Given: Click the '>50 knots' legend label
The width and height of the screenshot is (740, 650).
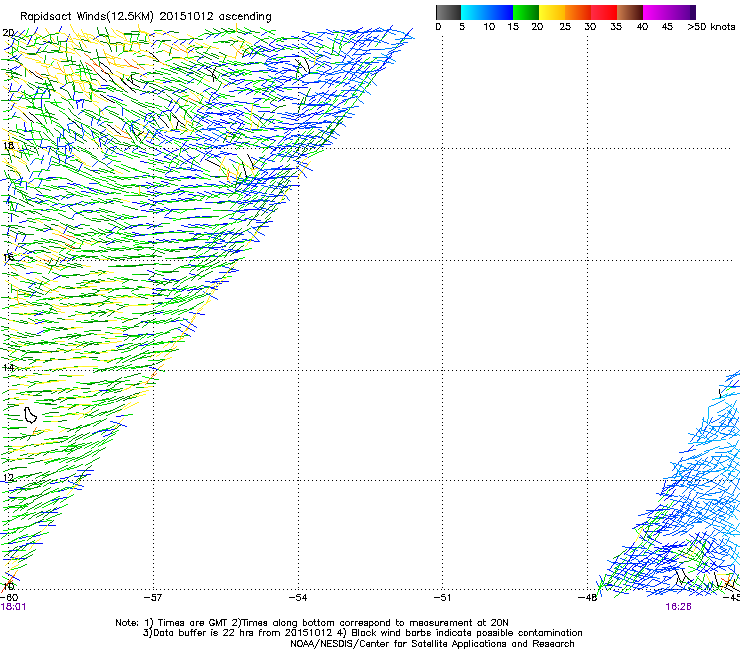Looking at the screenshot, I should (711, 27).
